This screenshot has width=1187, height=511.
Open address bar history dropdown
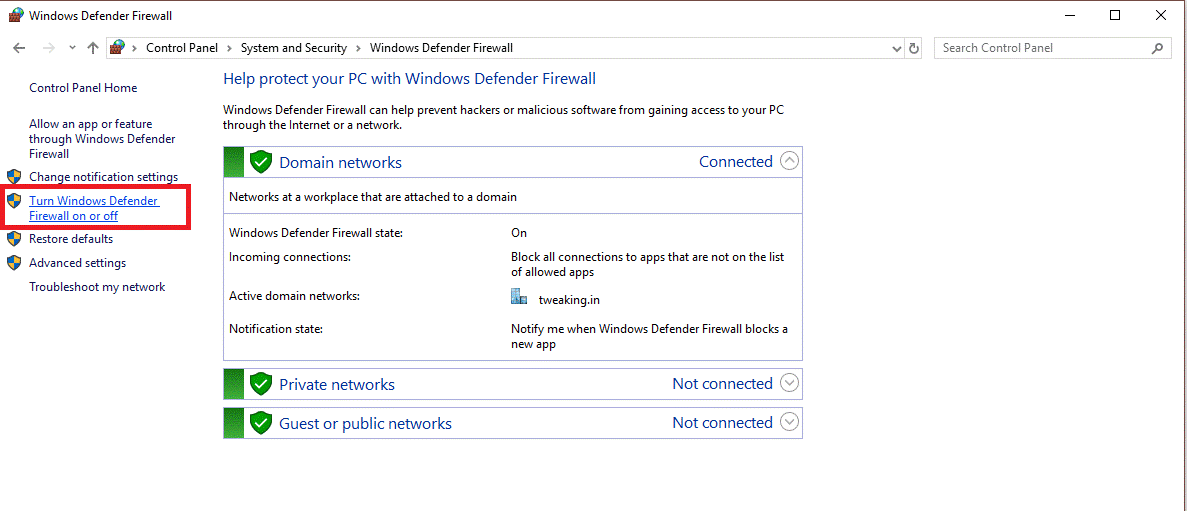pos(898,48)
